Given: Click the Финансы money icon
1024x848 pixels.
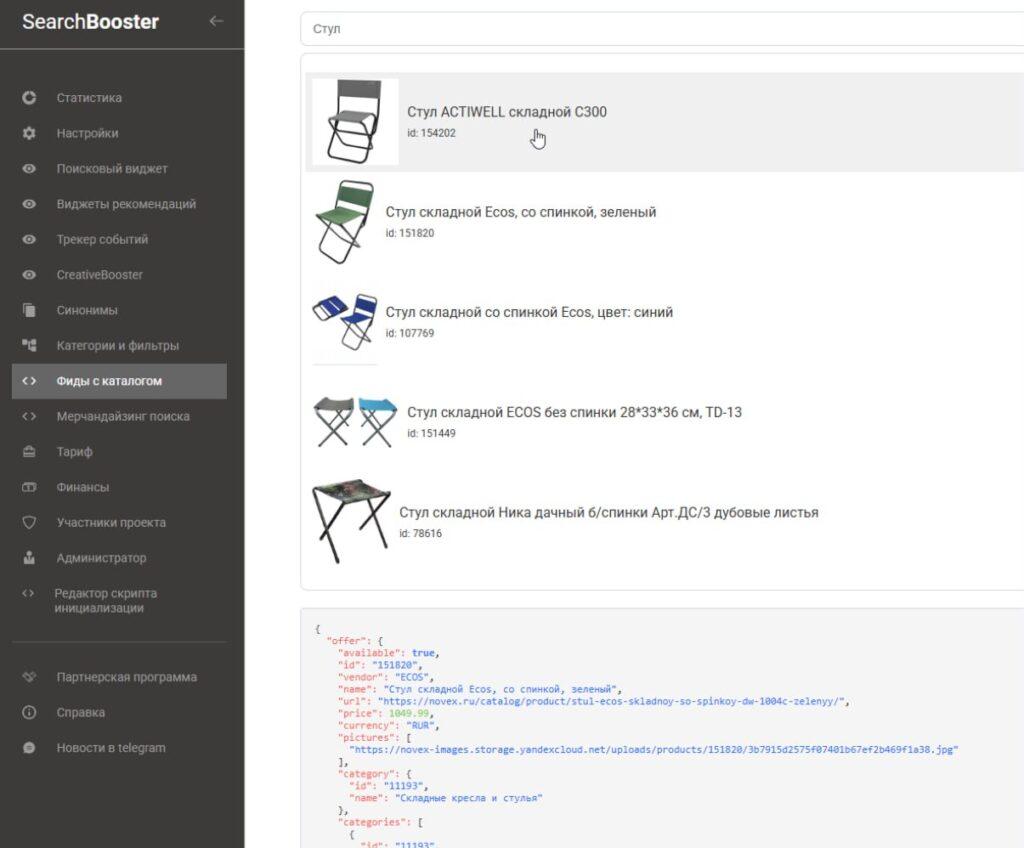Looking at the screenshot, I should coord(29,487).
